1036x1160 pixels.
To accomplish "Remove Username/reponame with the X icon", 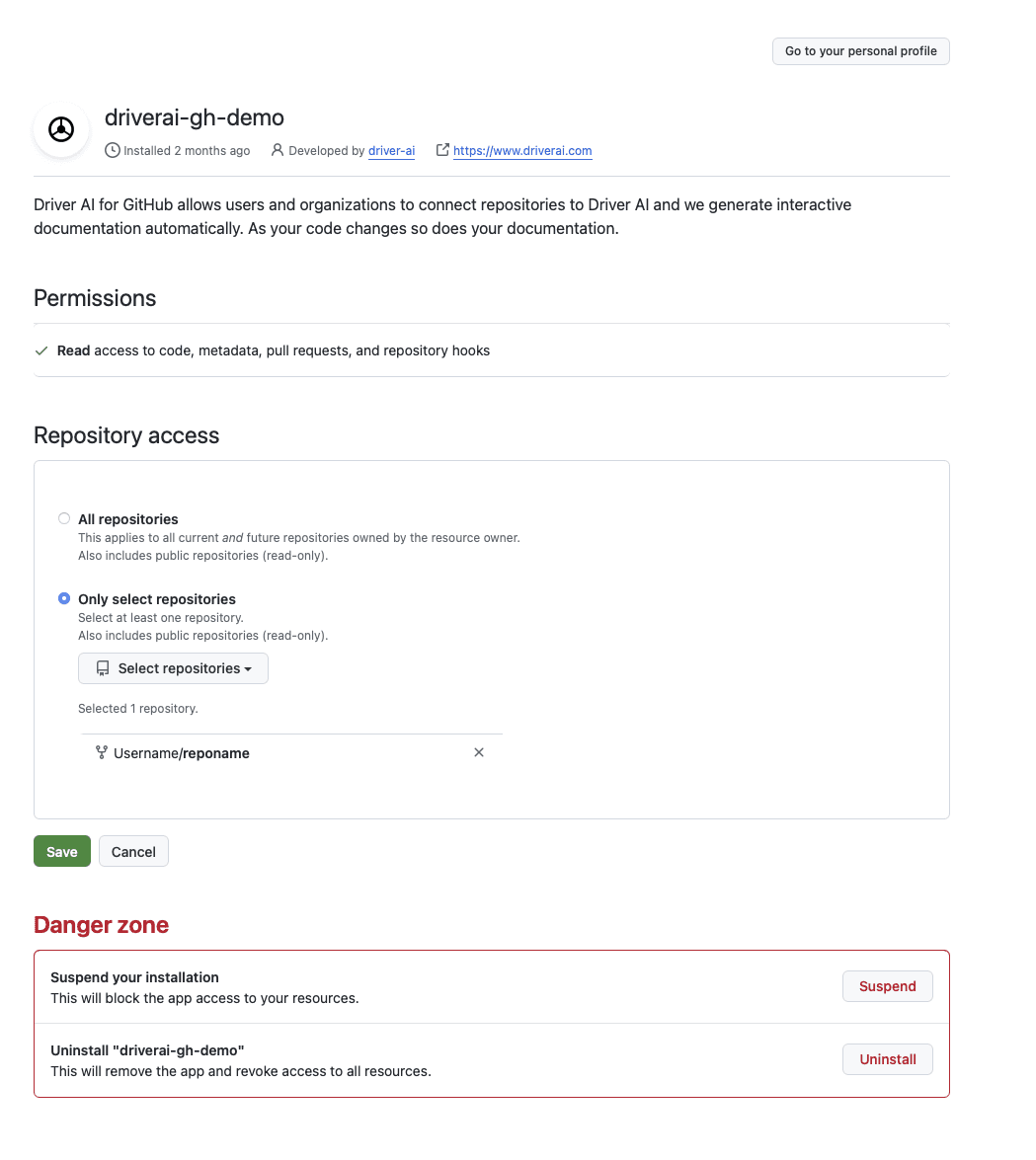I will coord(479,752).
